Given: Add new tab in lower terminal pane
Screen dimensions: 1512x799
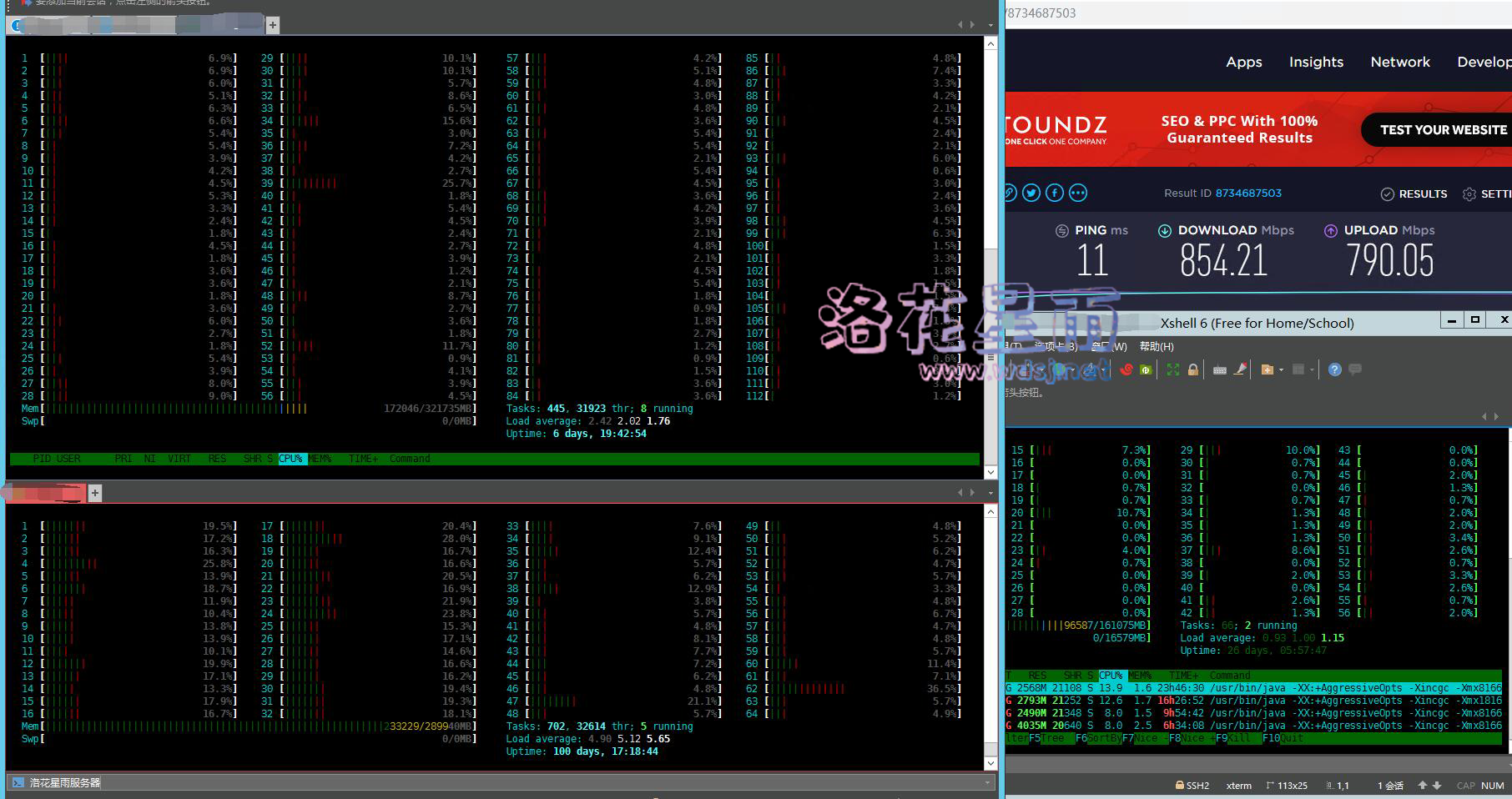Looking at the screenshot, I should point(95,493).
